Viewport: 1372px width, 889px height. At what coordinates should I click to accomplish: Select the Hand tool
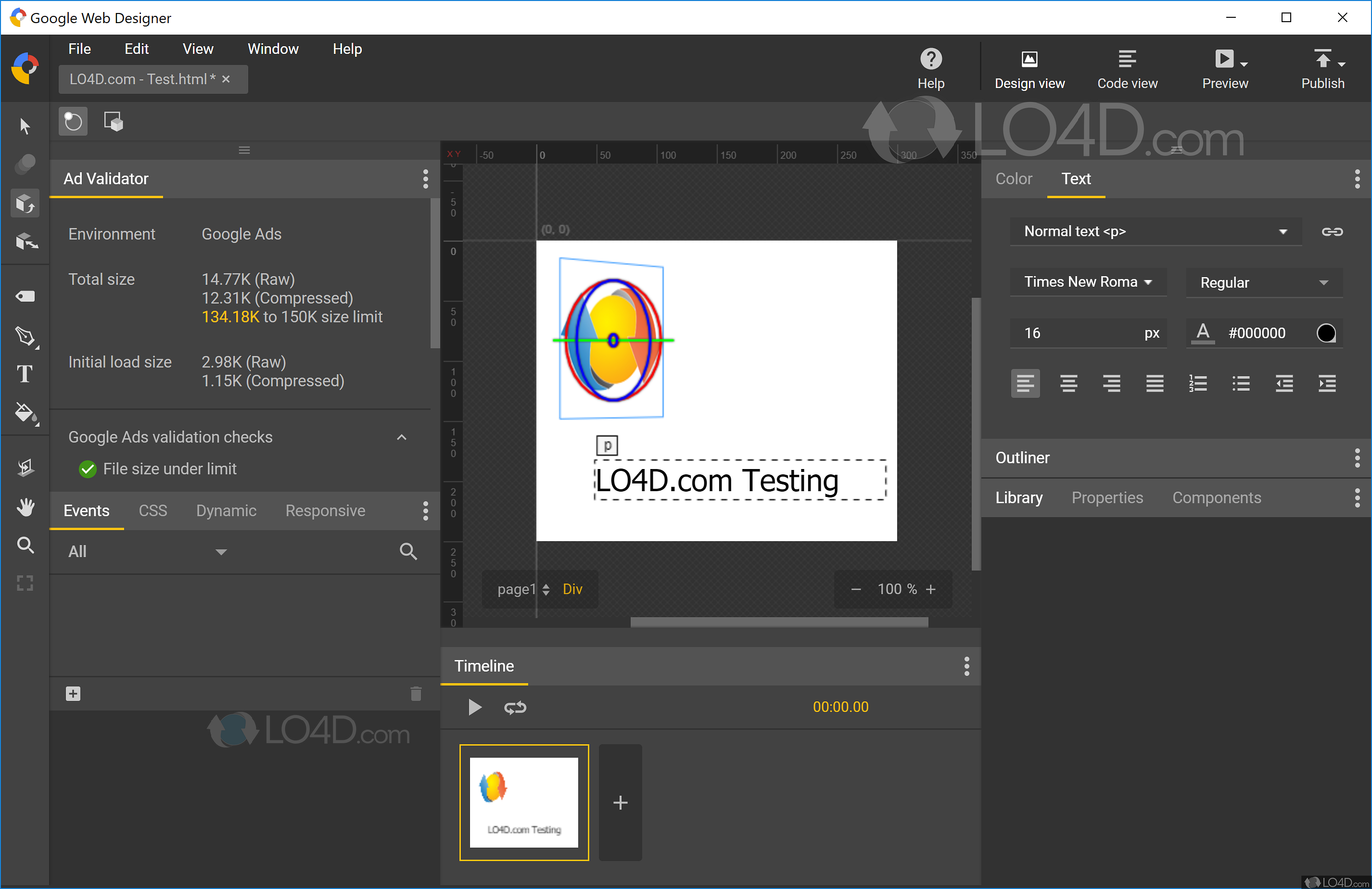tap(25, 507)
